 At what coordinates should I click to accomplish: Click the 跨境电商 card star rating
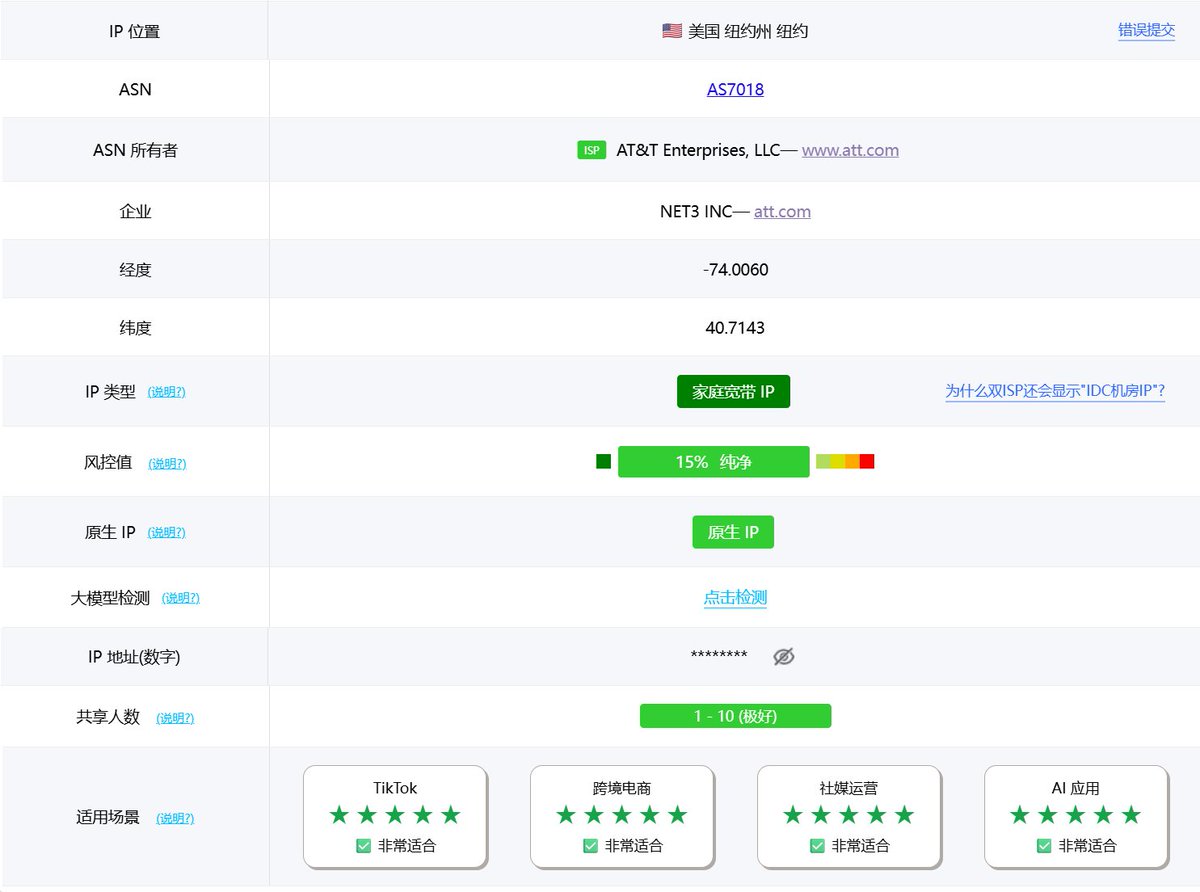(622, 815)
